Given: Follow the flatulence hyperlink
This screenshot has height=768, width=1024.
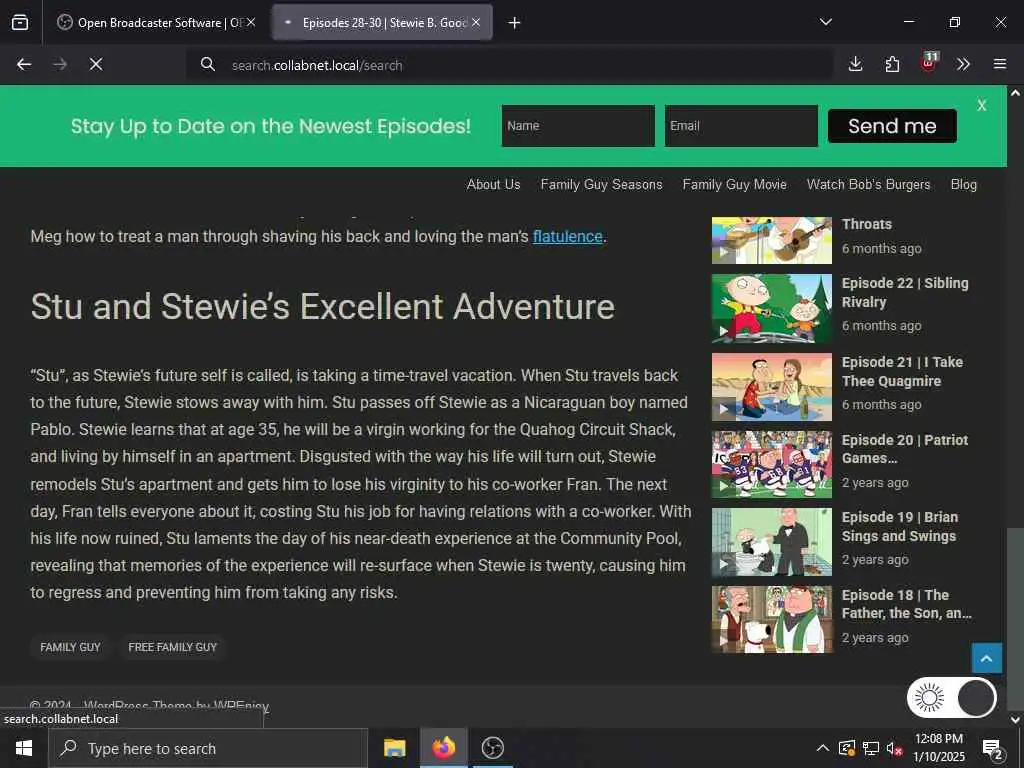Looking at the screenshot, I should (x=568, y=236).
